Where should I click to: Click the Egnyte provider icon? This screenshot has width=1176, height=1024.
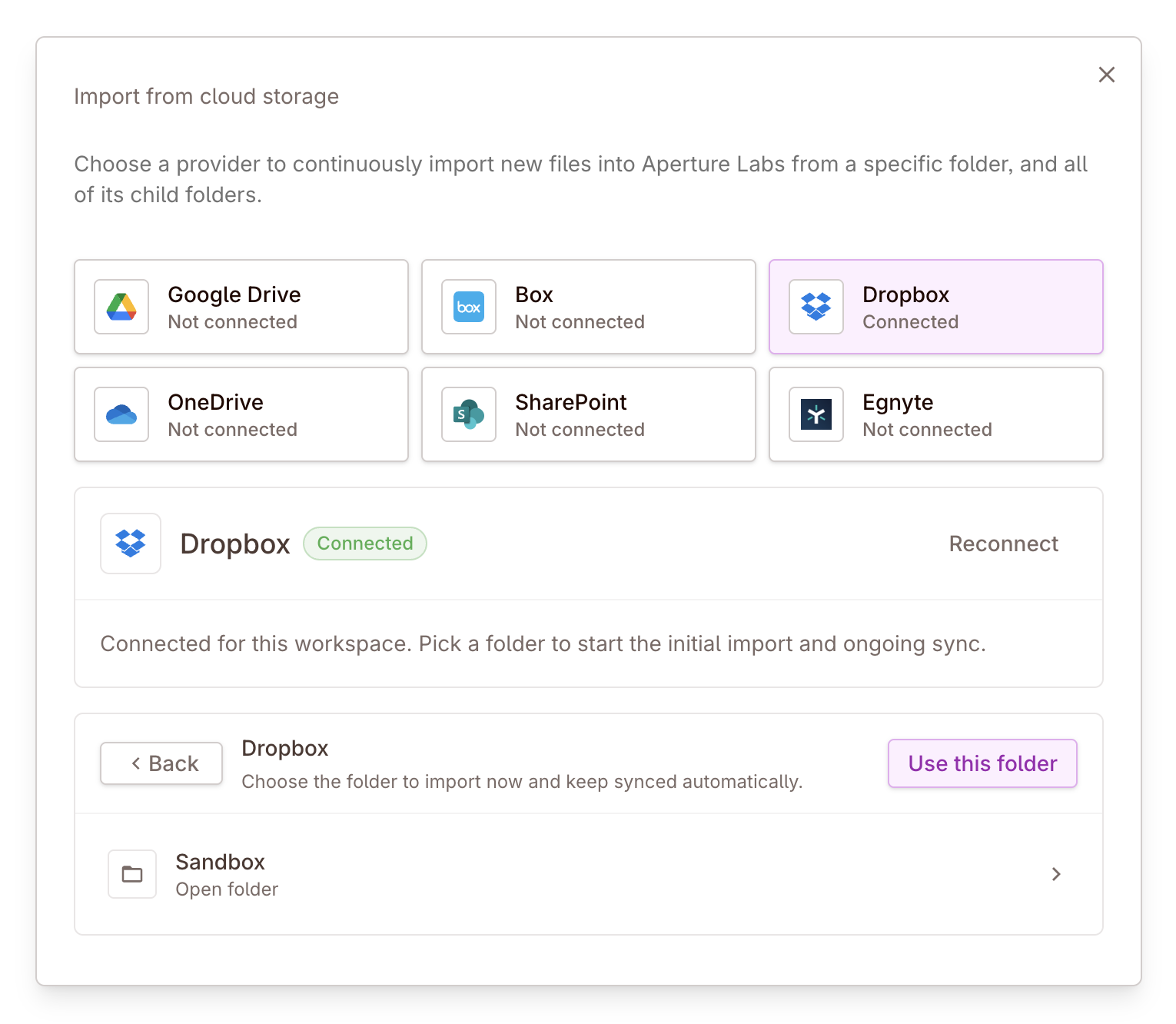(x=816, y=414)
